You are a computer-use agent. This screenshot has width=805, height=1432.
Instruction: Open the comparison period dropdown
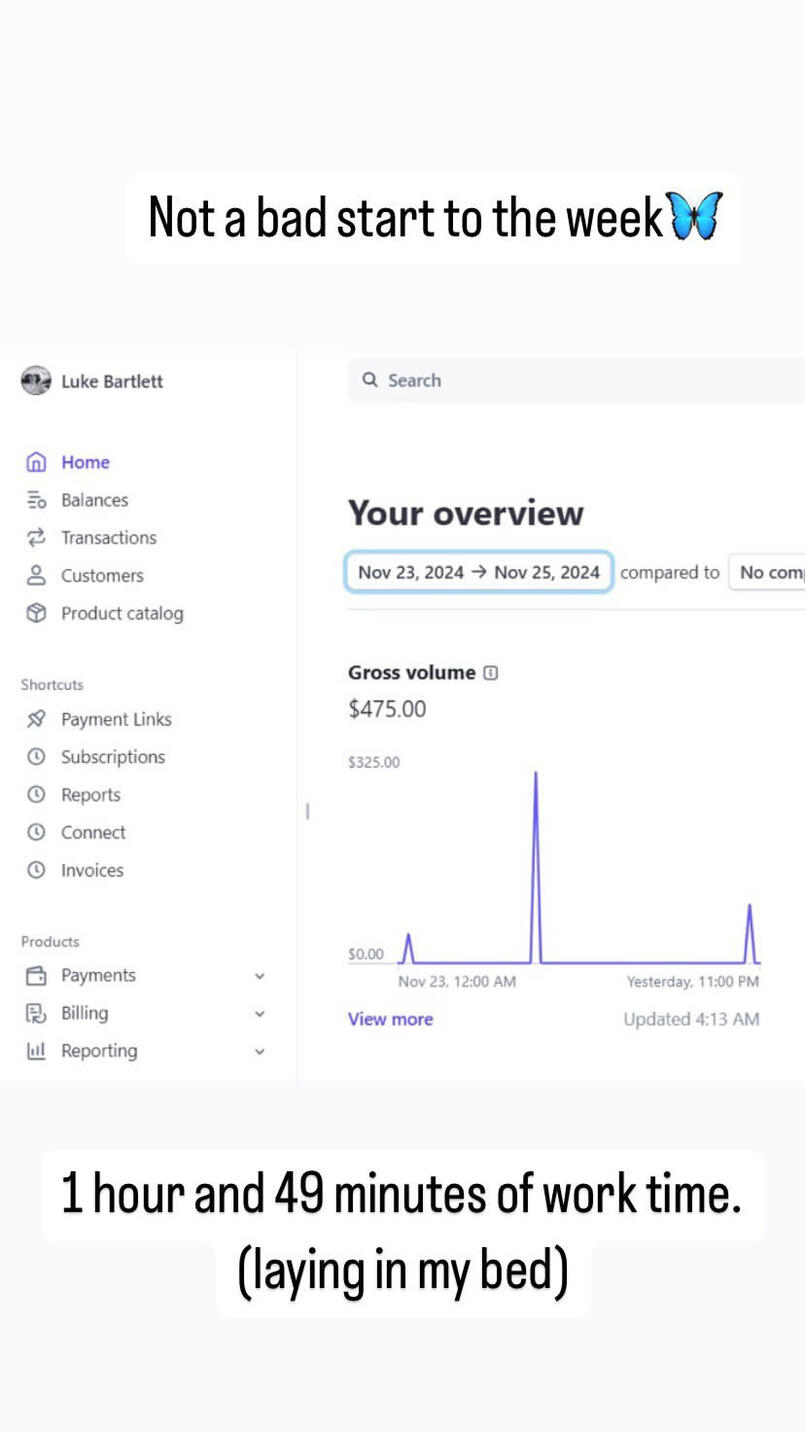[768, 572]
